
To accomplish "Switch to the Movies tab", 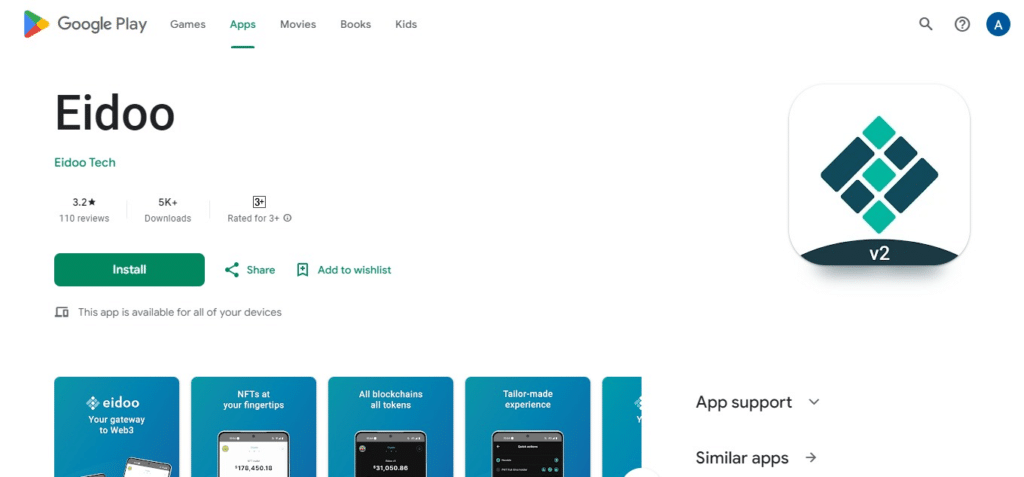I will tap(298, 24).
